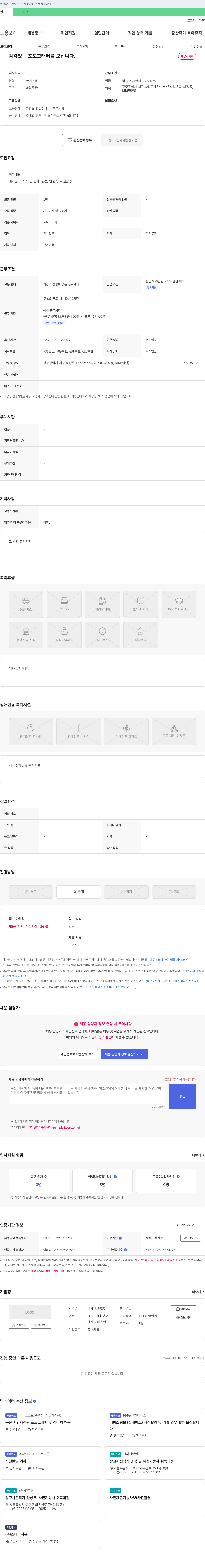
Task: Select 주택자금 지원 housing icon
Action: 26,634
